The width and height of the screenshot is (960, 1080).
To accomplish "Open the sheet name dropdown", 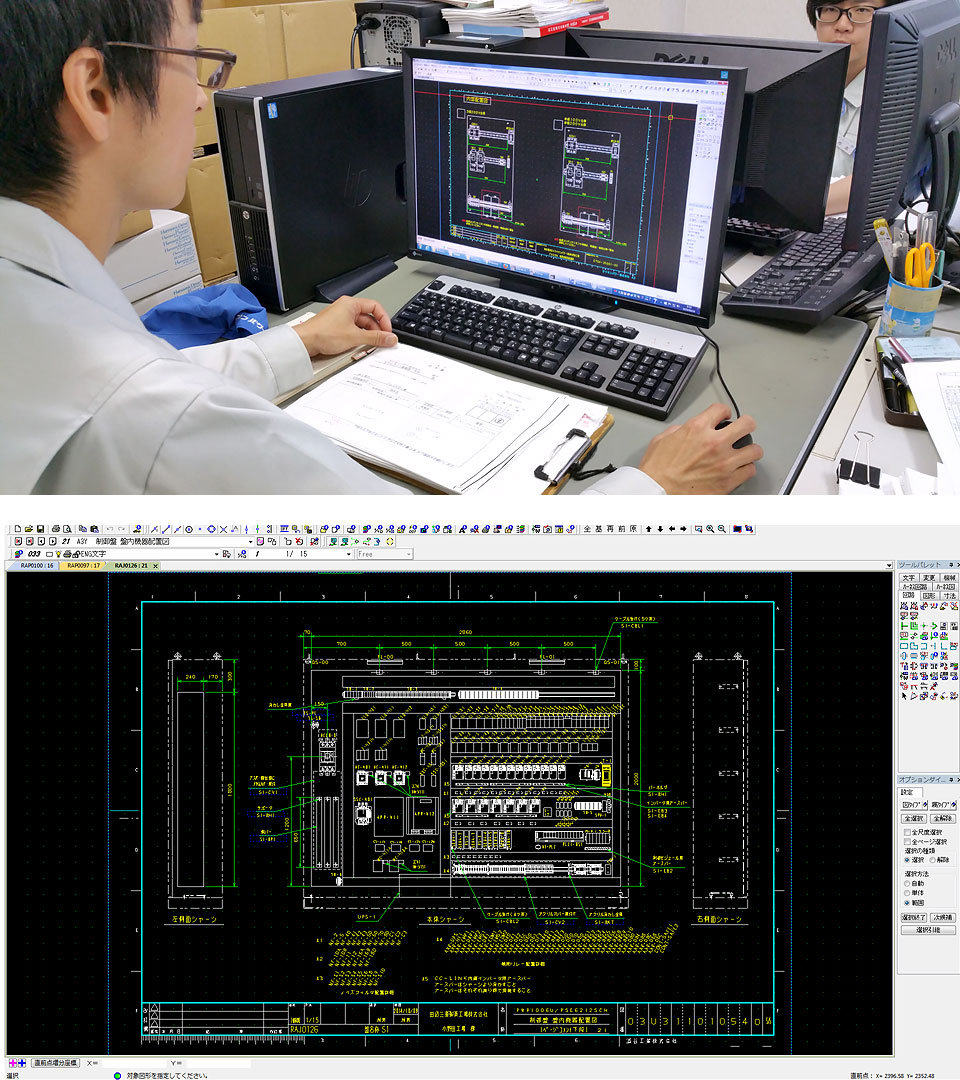I will 250,541.
